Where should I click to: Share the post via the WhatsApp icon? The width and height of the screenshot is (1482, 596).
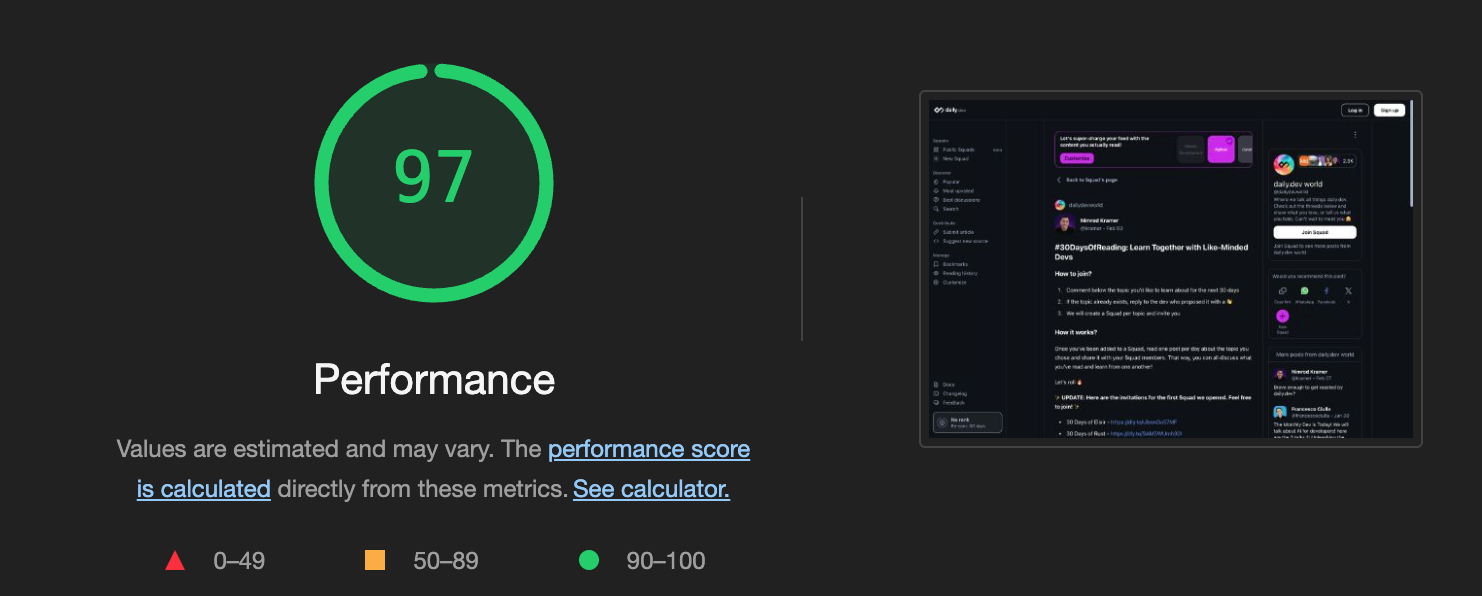(x=1305, y=290)
